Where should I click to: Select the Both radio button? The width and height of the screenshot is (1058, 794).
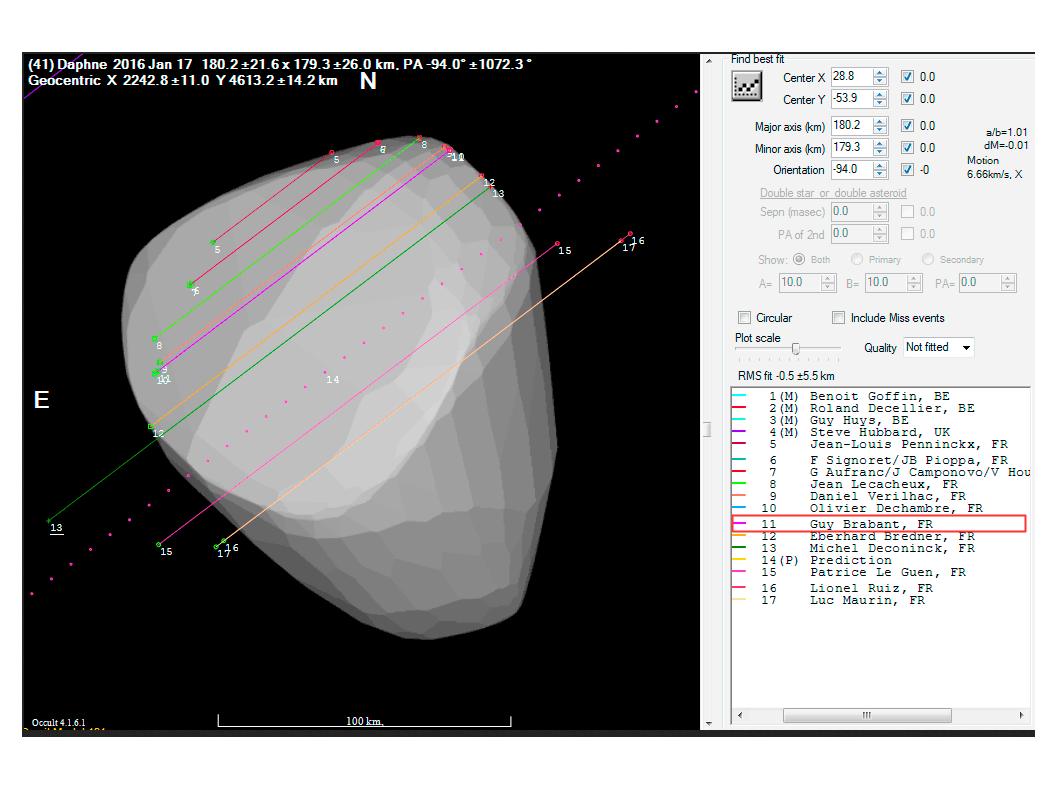[x=799, y=260]
